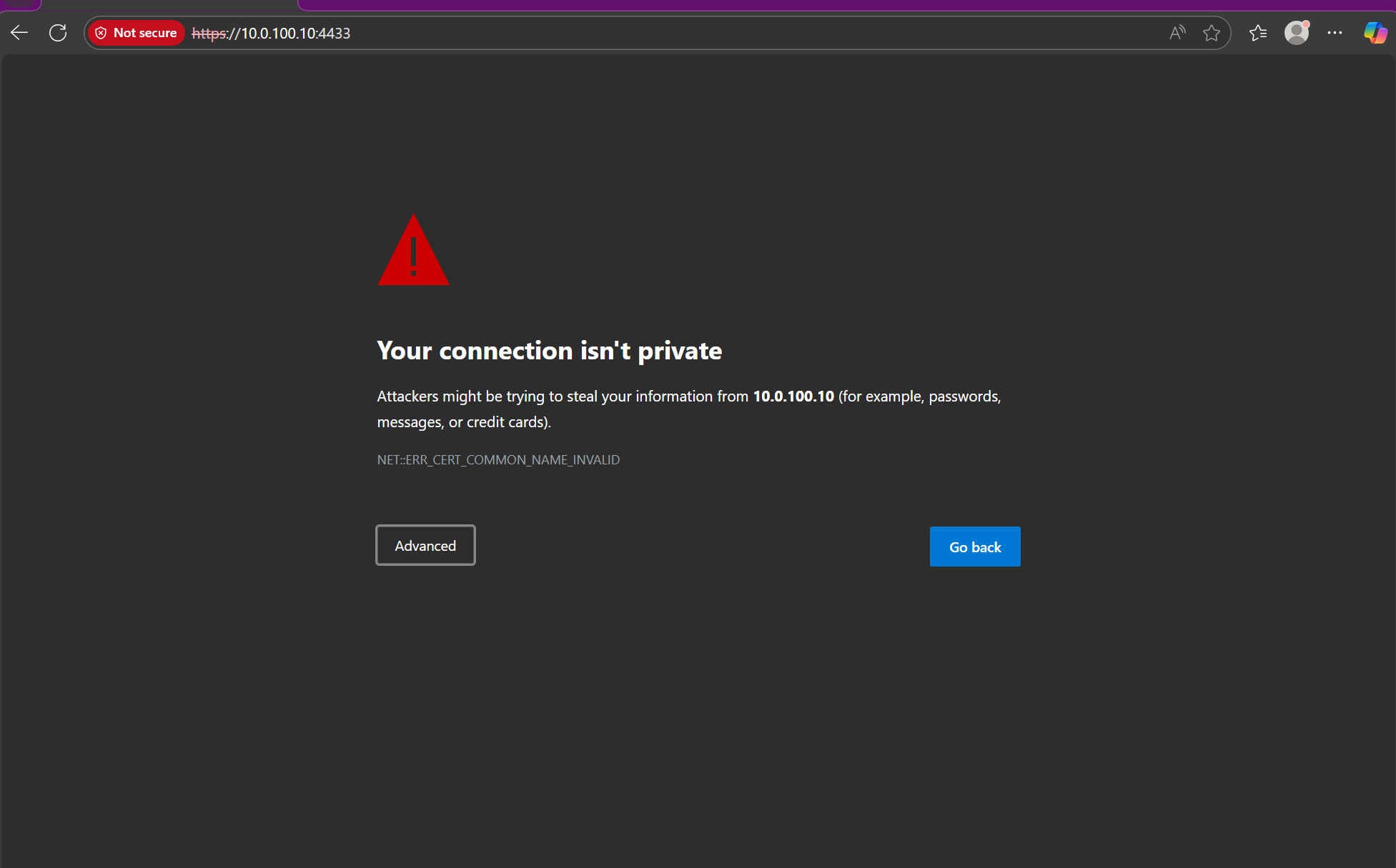Click the bold 10.0.100.10 text
Screen dimensions: 1396x868
(x=793, y=396)
